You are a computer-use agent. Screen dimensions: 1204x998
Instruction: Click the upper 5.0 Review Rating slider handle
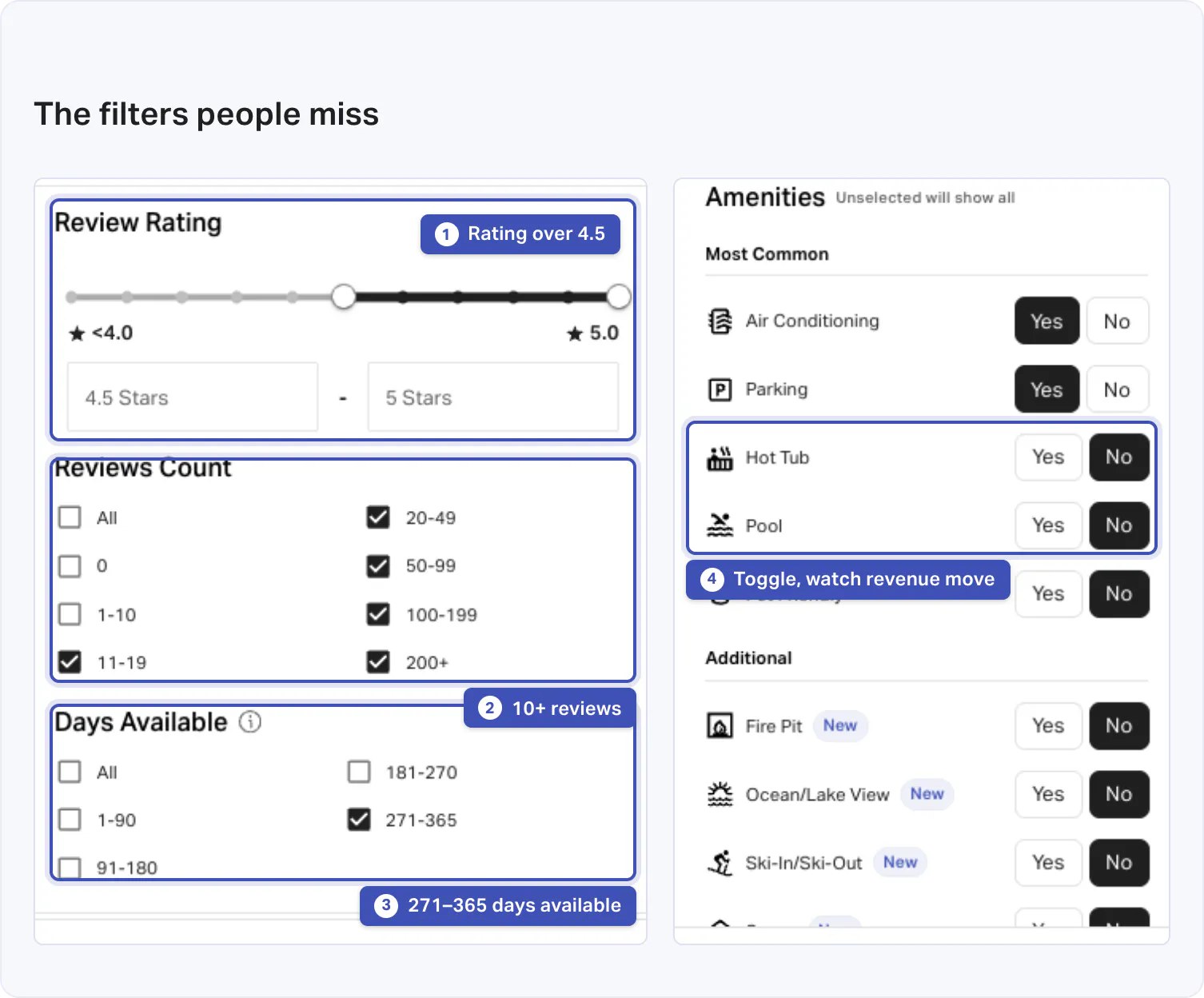point(619,297)
